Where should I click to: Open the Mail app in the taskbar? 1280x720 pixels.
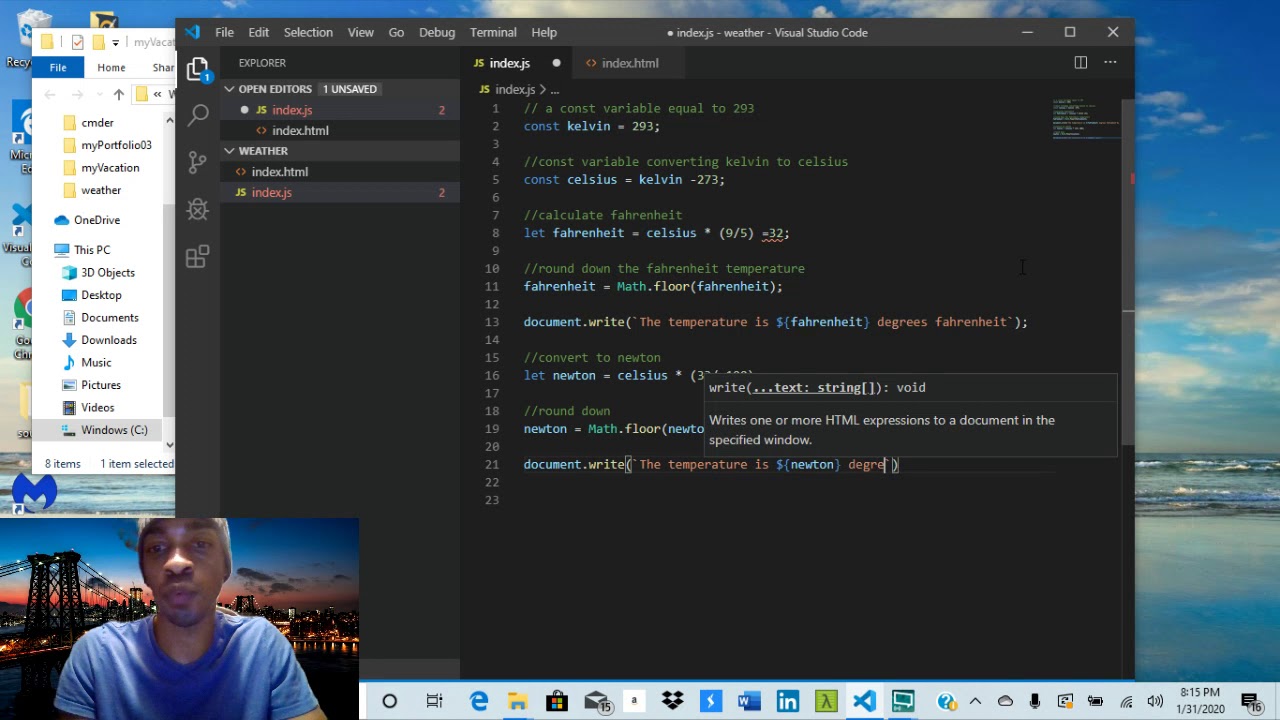pyautogui.click(x=596, y=701)
